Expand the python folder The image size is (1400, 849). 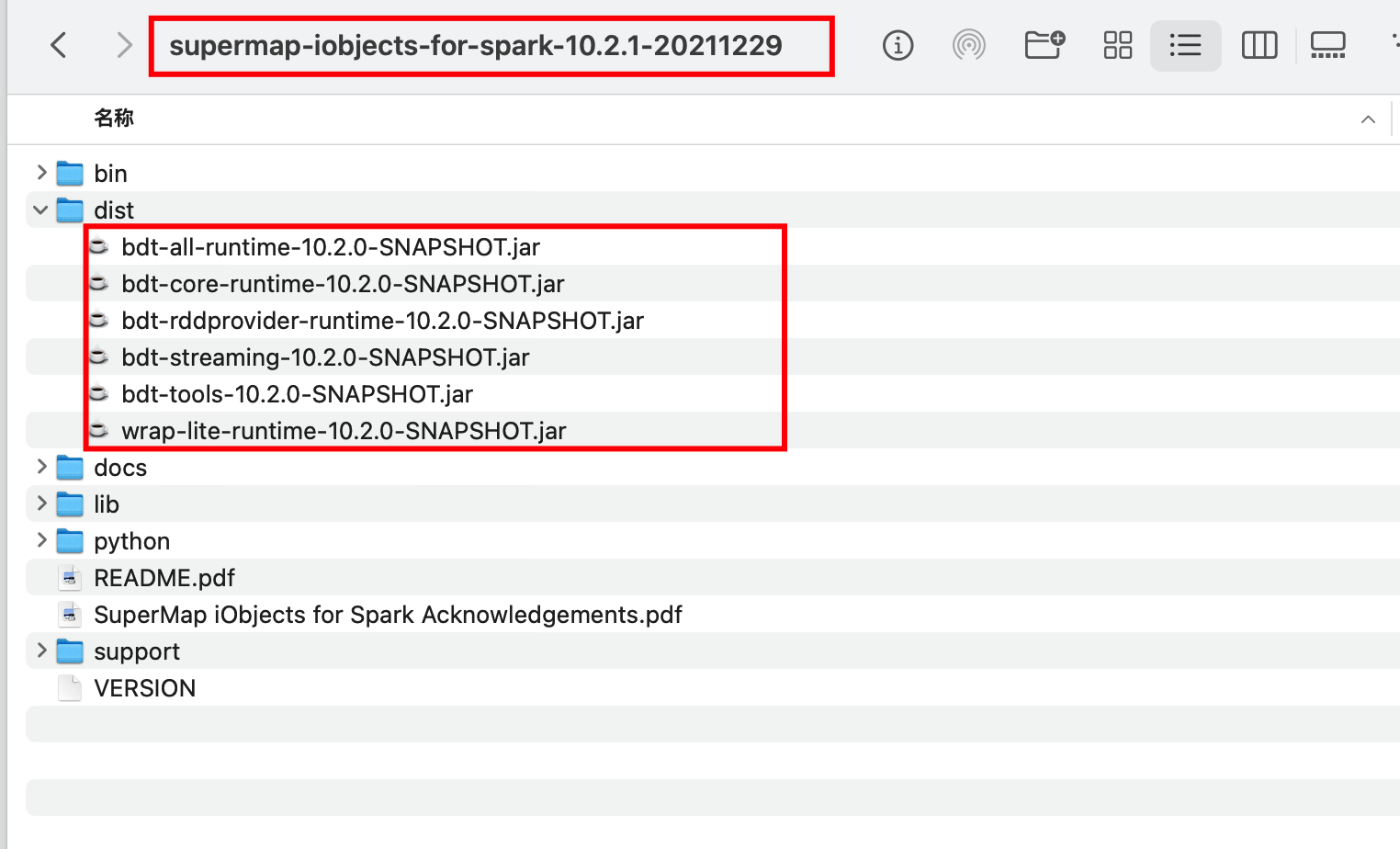(41, 540)
